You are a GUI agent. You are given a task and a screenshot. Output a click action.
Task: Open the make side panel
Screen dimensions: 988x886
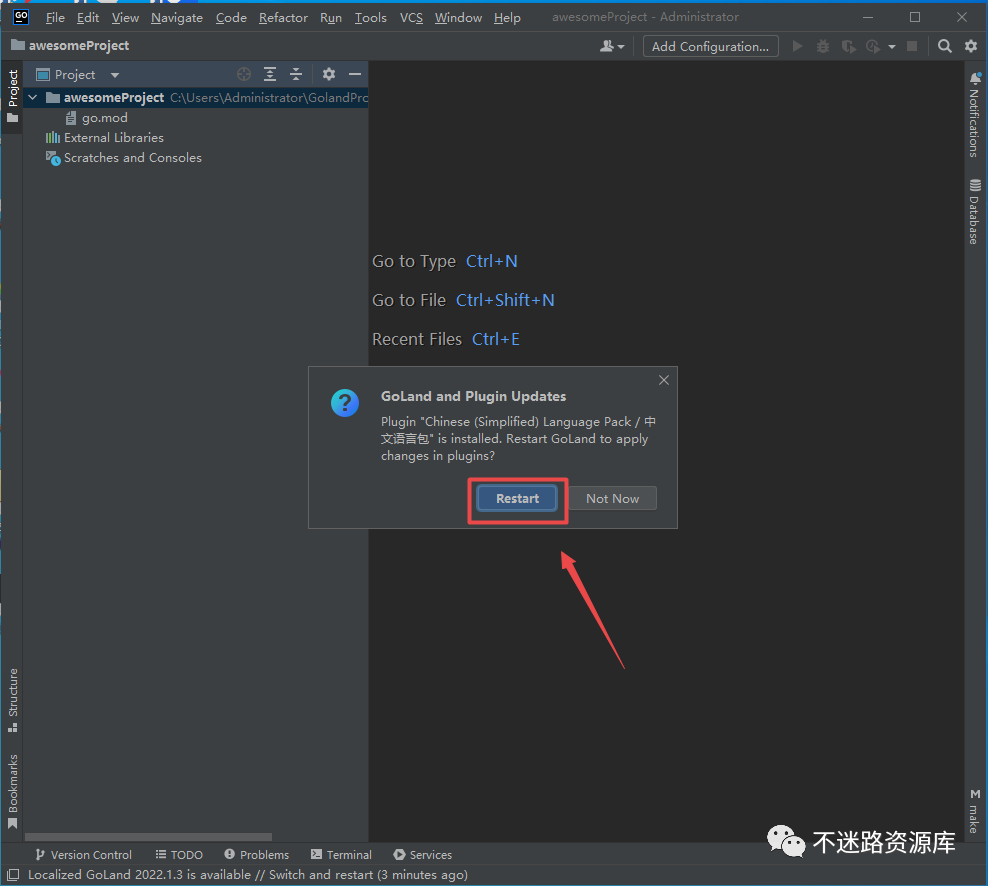[x=974, y=811]
